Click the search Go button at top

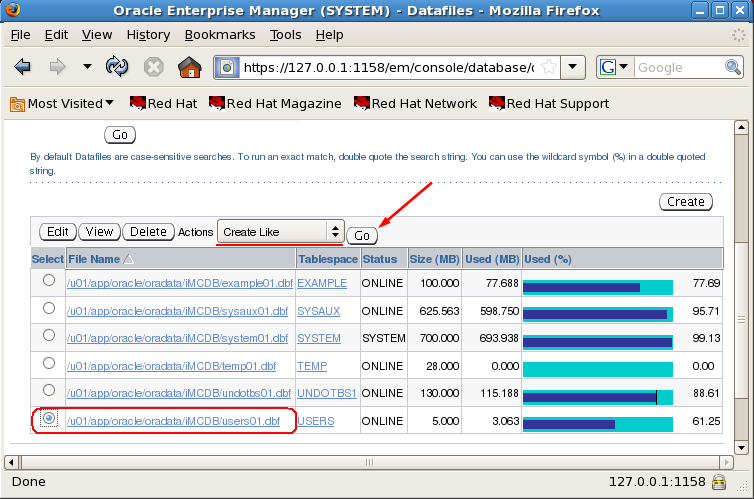(x=120, y=135)
